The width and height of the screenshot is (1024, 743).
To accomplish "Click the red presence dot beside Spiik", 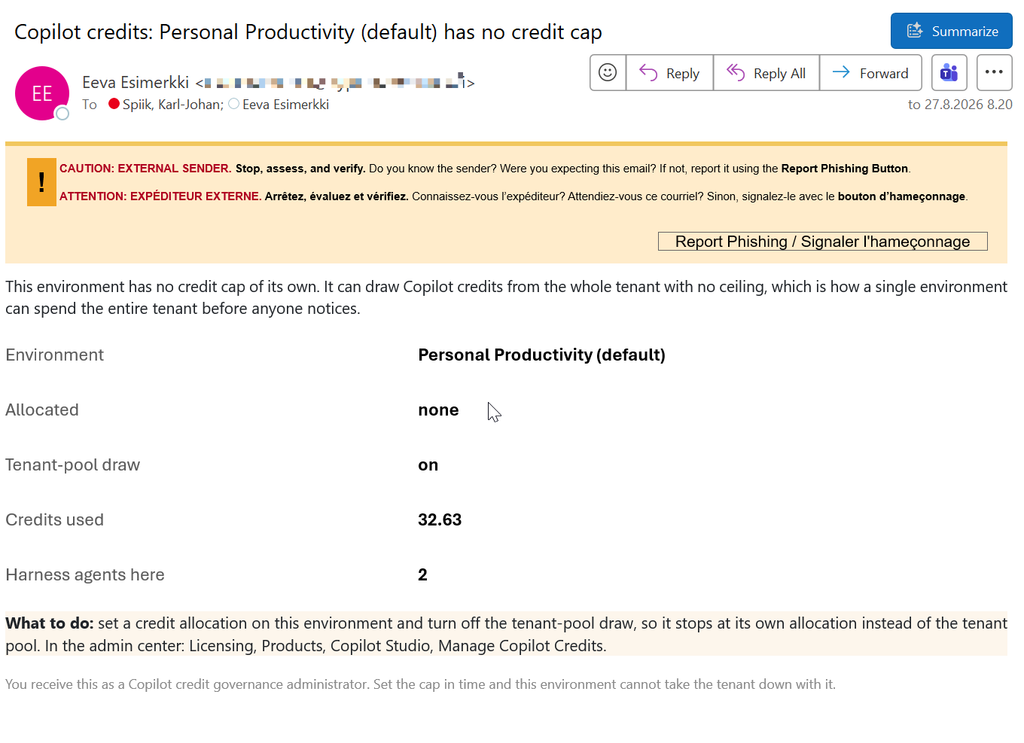I will (114, 104).
